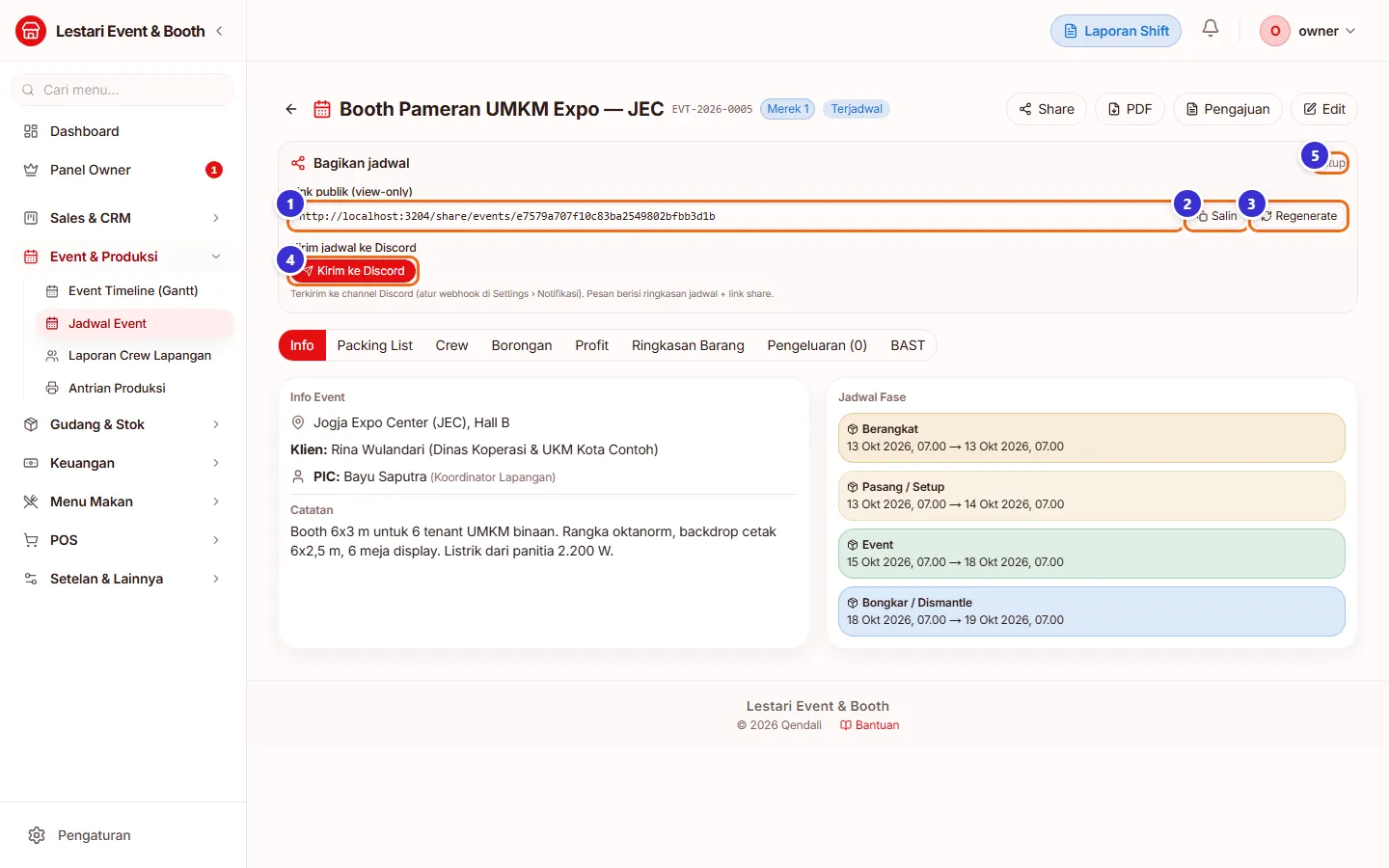Click the Kirim ke Discord button
The height and width of the screenshot is (868, 1389).
(x=354, y=271)
